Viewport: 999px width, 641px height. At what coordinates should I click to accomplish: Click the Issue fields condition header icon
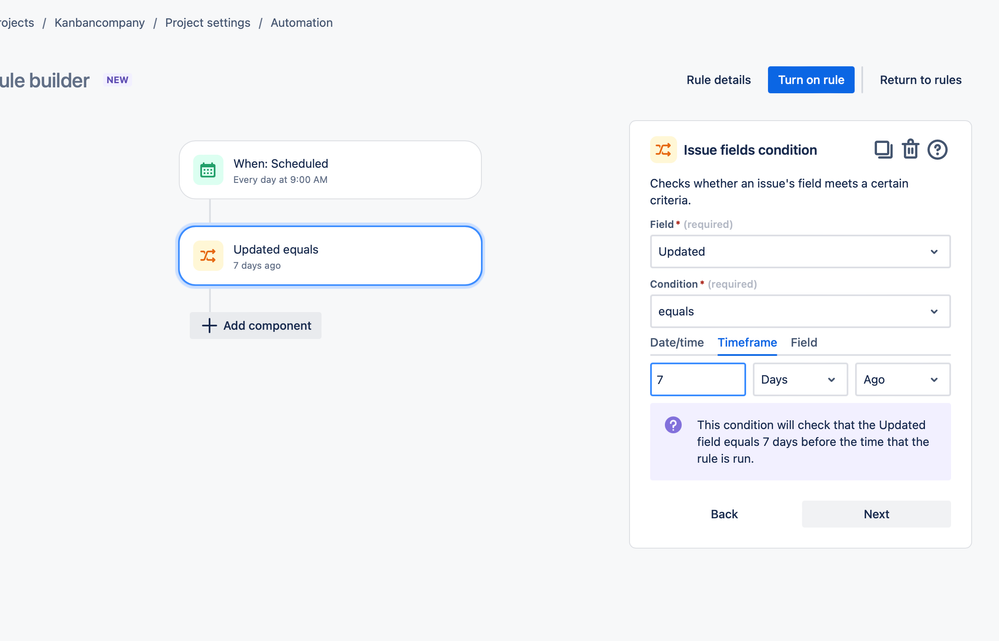pyautogui.click(x=663, y=150)
